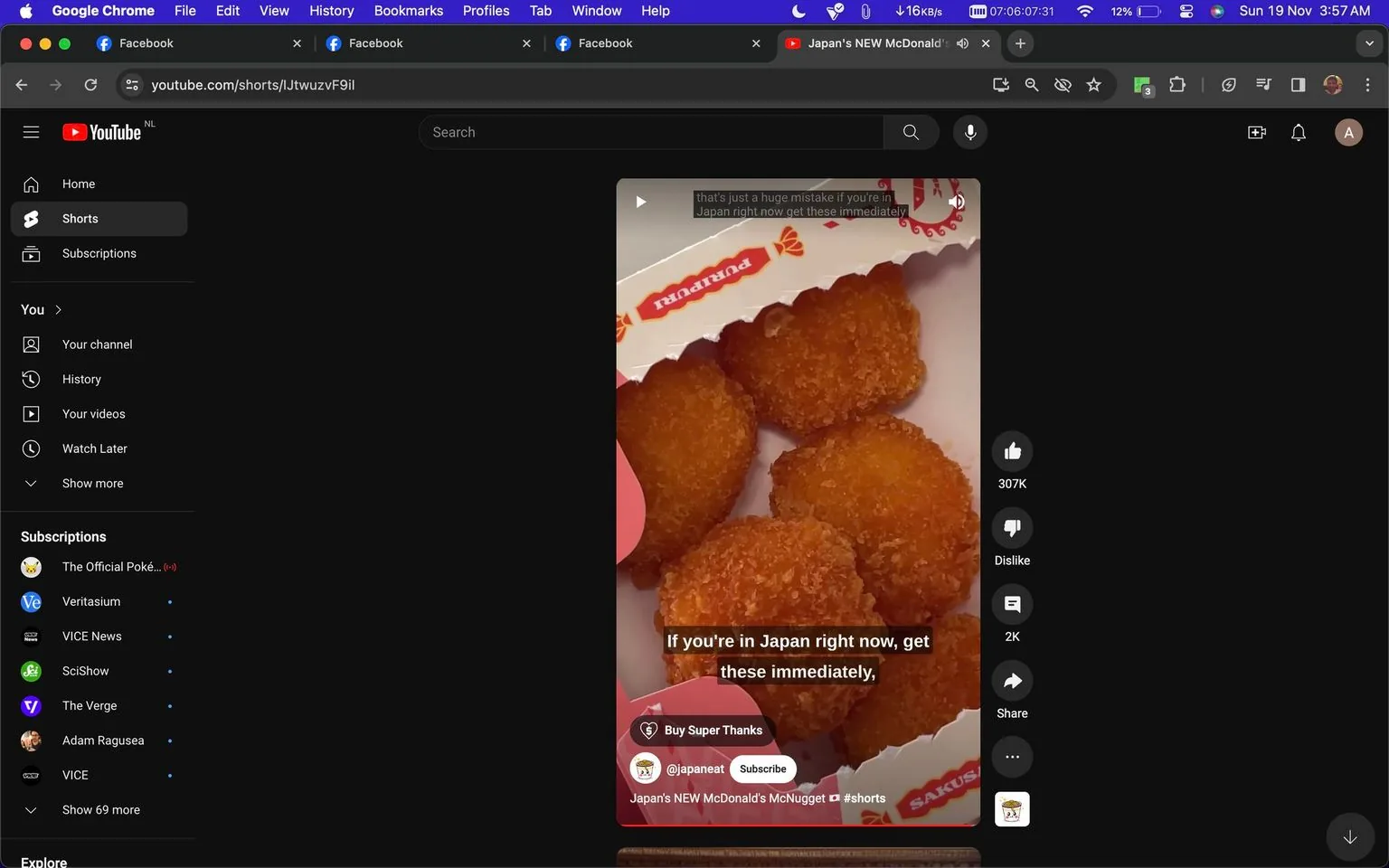Image resolution: width=1389 pixels, height=868 pixels.
Task: Mute the playing short's audio
Action: [x=956, y=201]
